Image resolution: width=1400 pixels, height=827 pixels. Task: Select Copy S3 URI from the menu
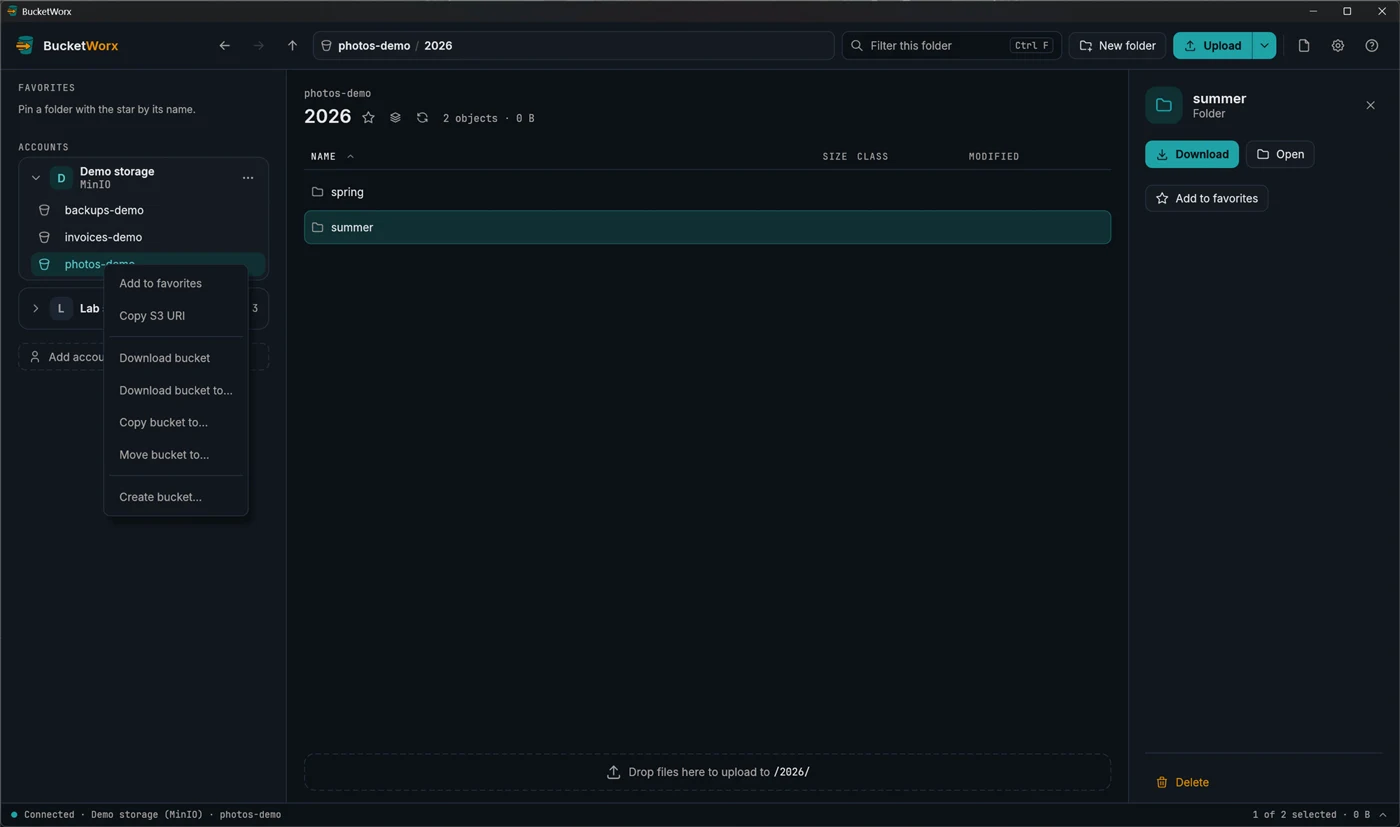tap(176, 316)
